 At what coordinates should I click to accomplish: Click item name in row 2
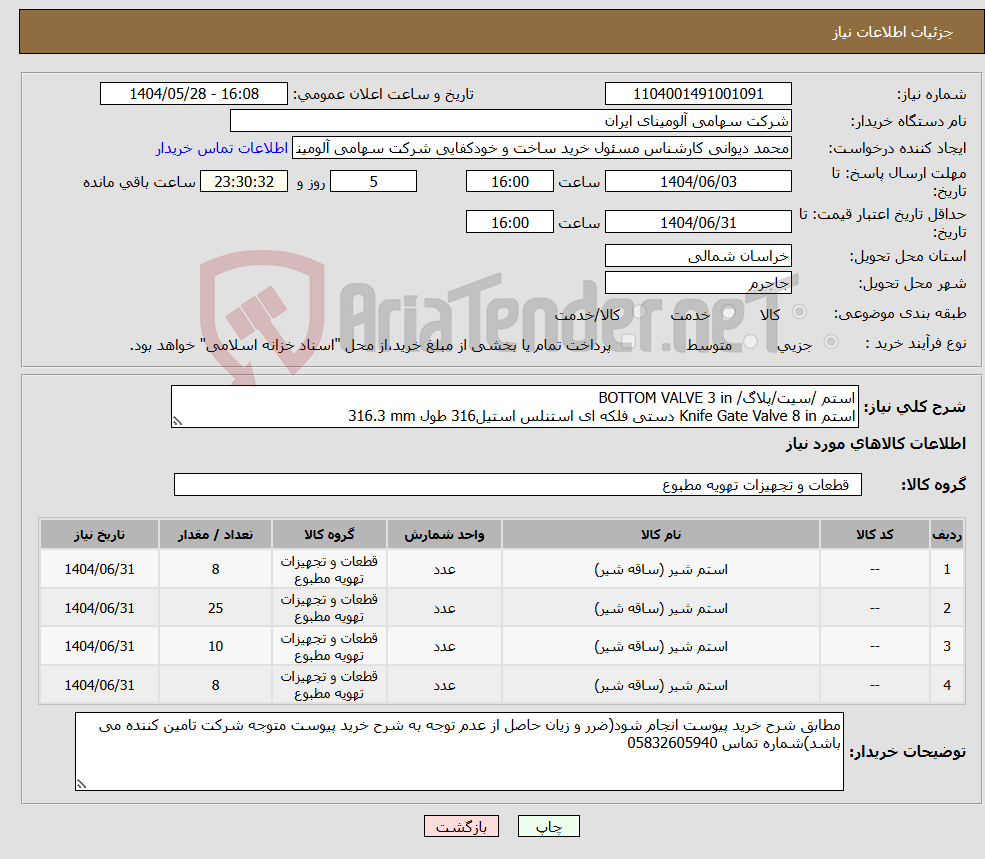(661, 608)
